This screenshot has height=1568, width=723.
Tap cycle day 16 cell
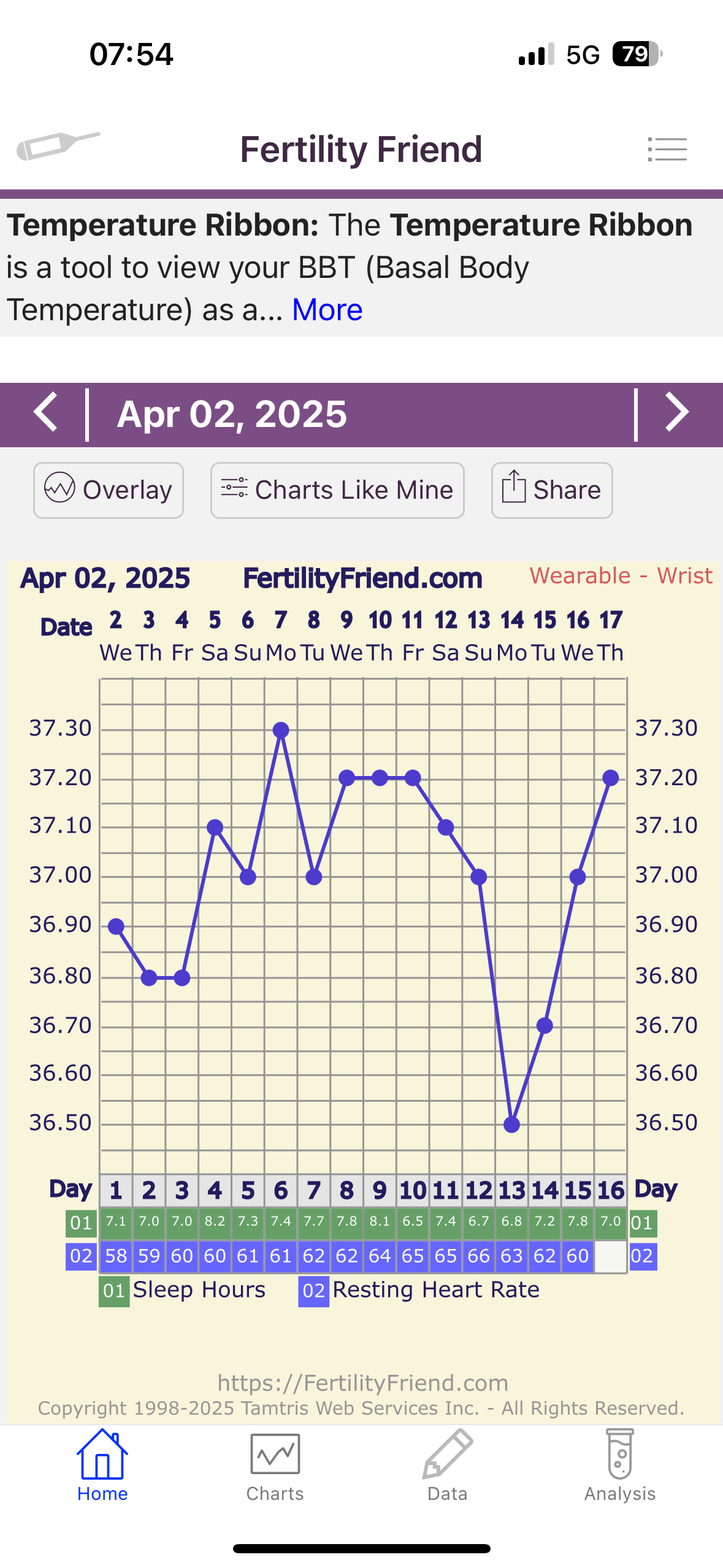point(610,1191)
